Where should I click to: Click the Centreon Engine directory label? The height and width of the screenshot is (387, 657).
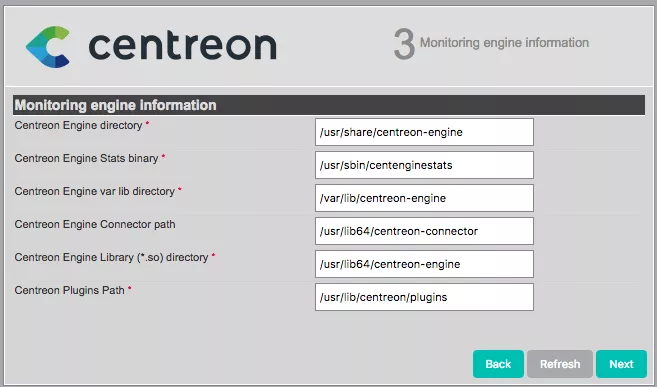[78, 125]
